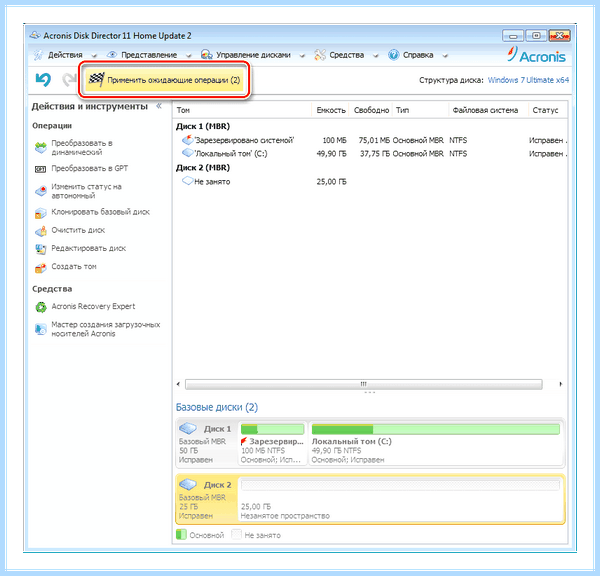
Task: Sort by Файловая система column header
Action: coord(488,110)
